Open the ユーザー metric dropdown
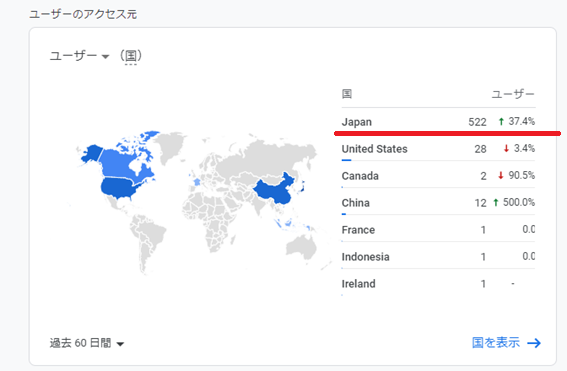The height and width of the screenshot is (371, 567). coord(79,56)
